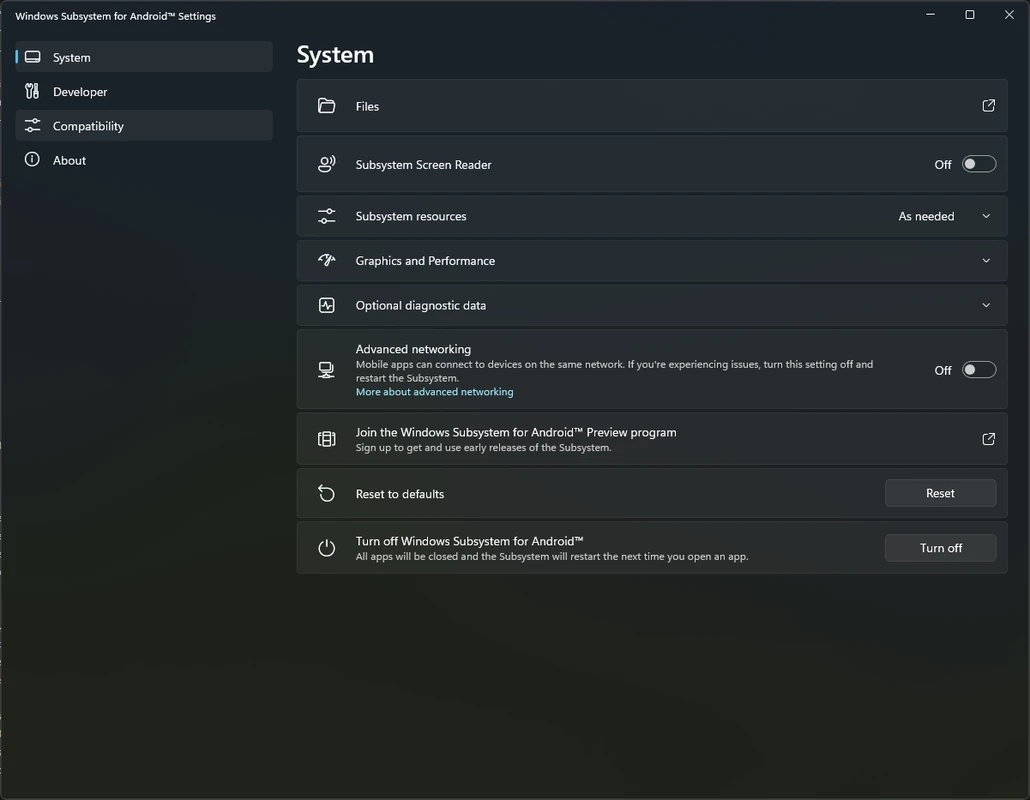Click the Turn off button
1030x800 pixels.
click(x=940, y=548)
